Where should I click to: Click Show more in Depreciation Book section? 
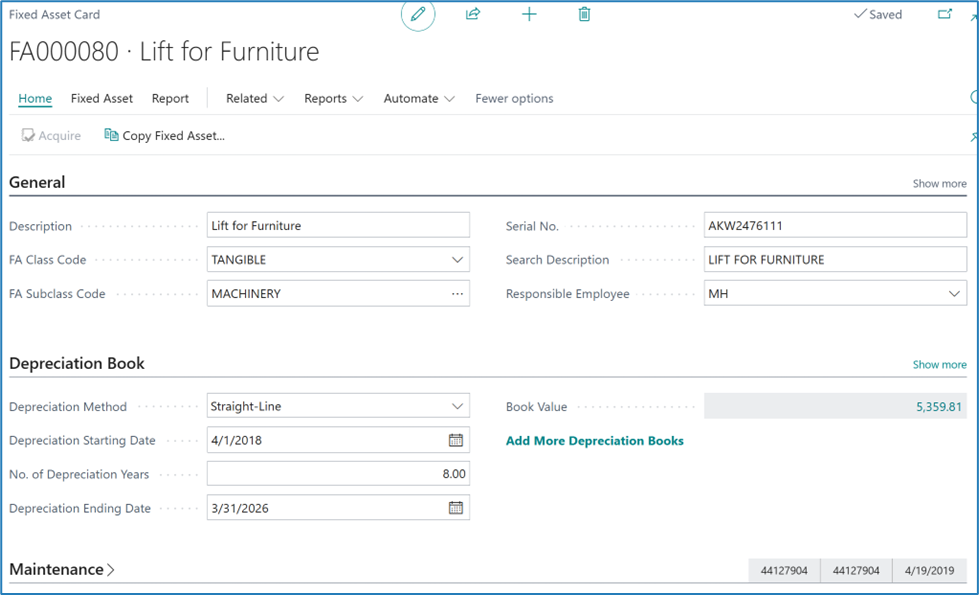click(939, 365)
